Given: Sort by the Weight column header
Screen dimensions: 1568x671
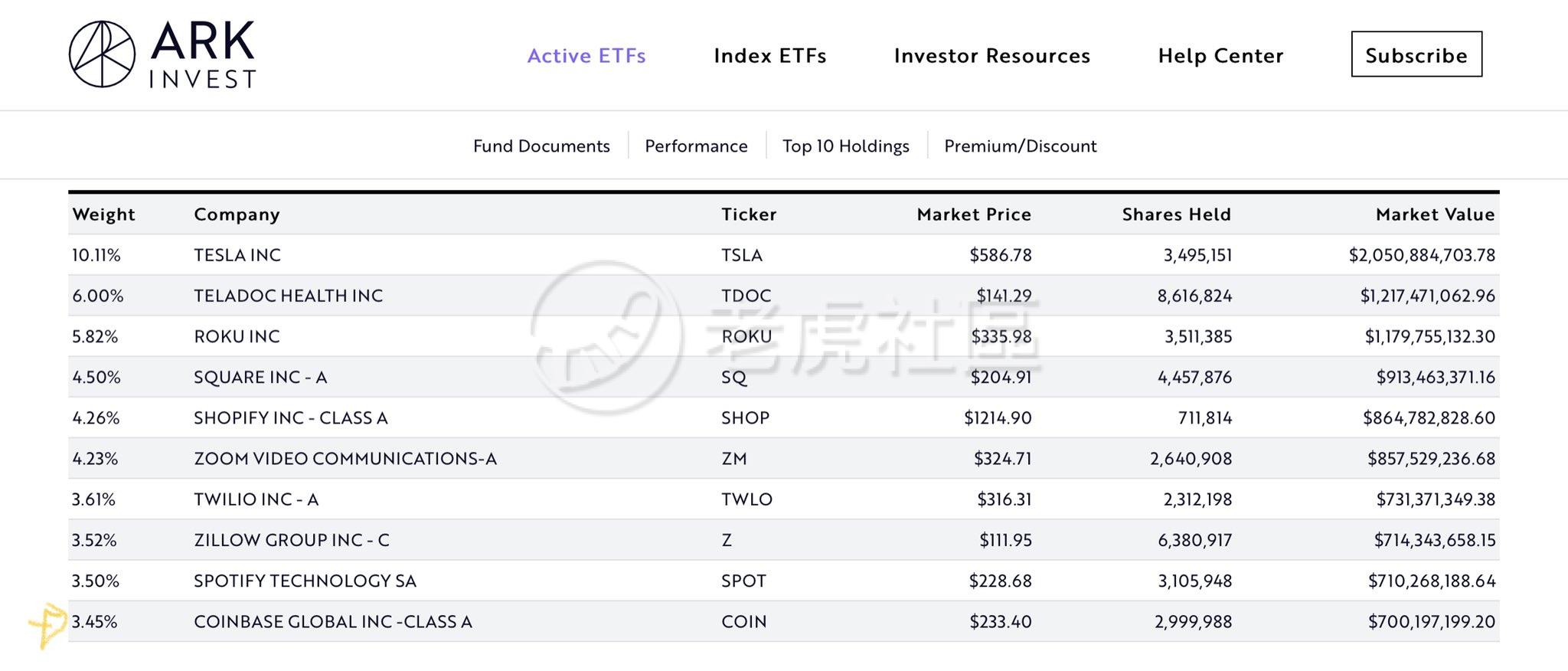Looking at the screenshot, I should click(103, 214).
